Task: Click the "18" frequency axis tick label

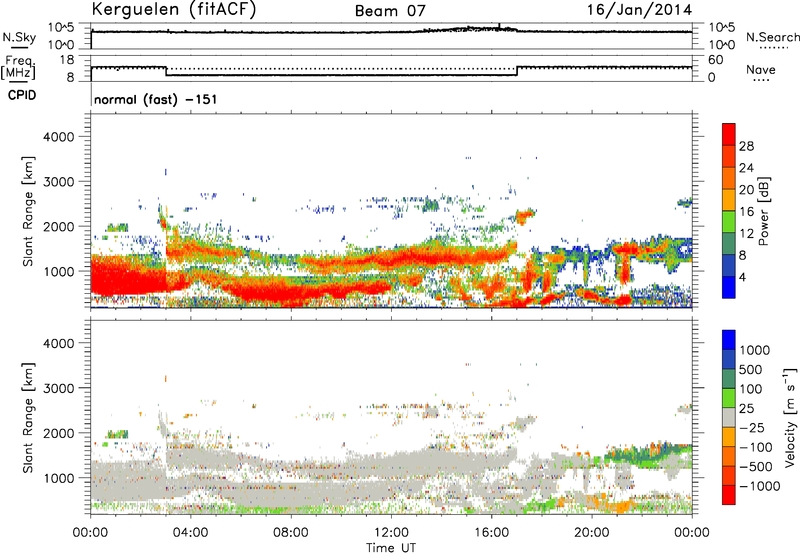Action: pos(67,59)
